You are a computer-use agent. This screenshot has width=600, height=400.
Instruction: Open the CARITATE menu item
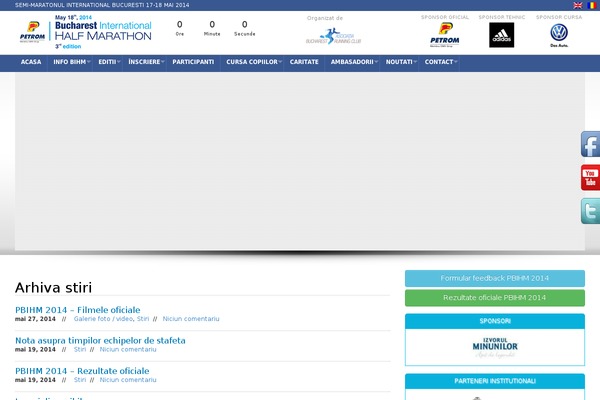(x=304, y=62)
